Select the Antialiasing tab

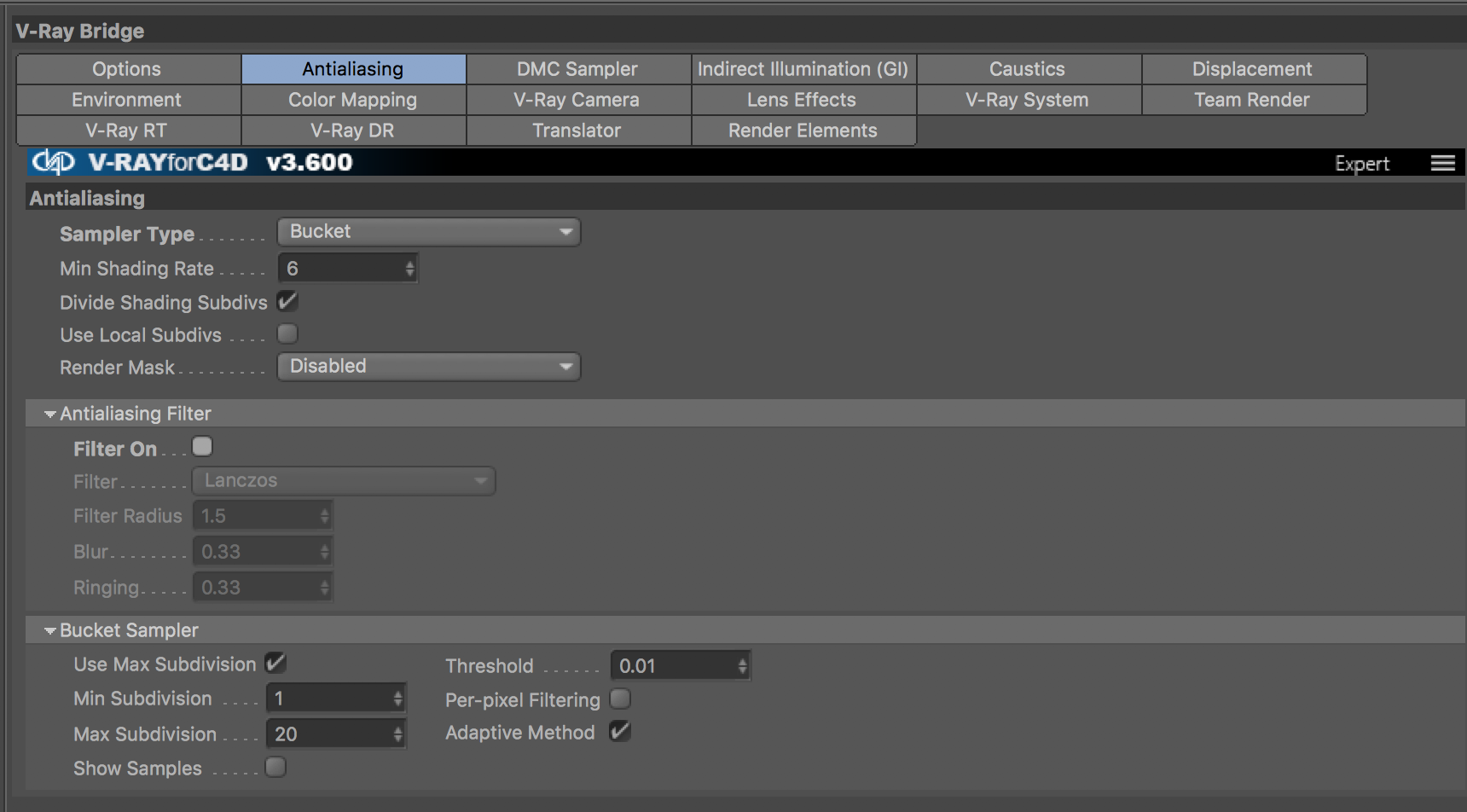pyautogui.click(x=353, y=69)
